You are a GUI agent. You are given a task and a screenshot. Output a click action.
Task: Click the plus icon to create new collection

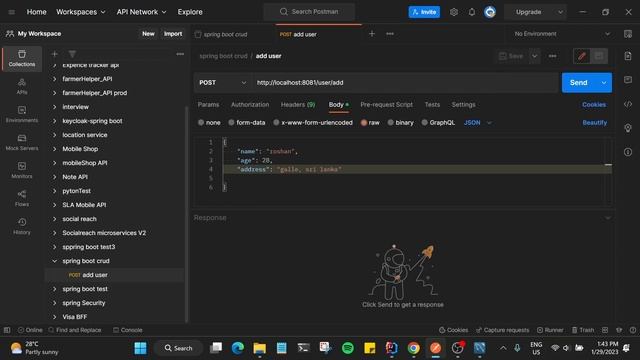coord(54,54)
